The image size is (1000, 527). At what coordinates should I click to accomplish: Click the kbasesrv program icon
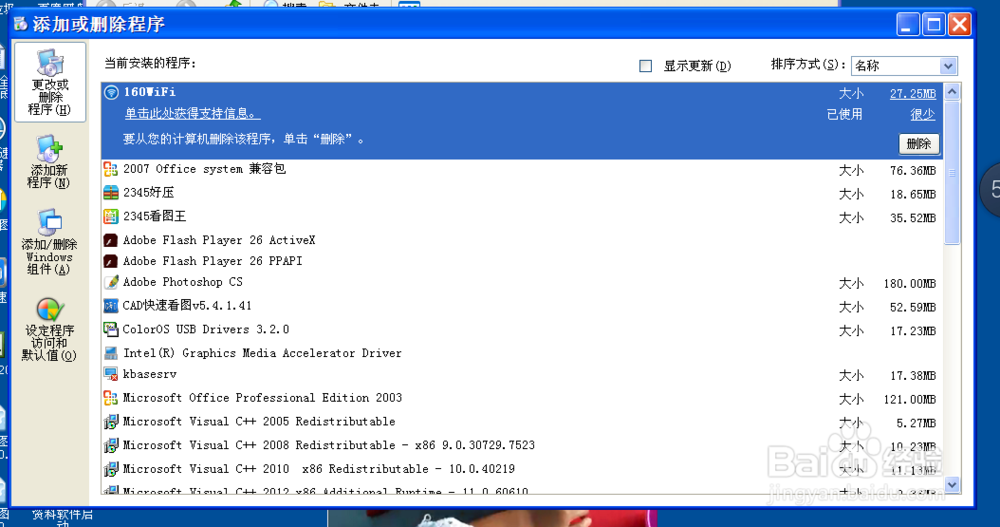(111, 374)
